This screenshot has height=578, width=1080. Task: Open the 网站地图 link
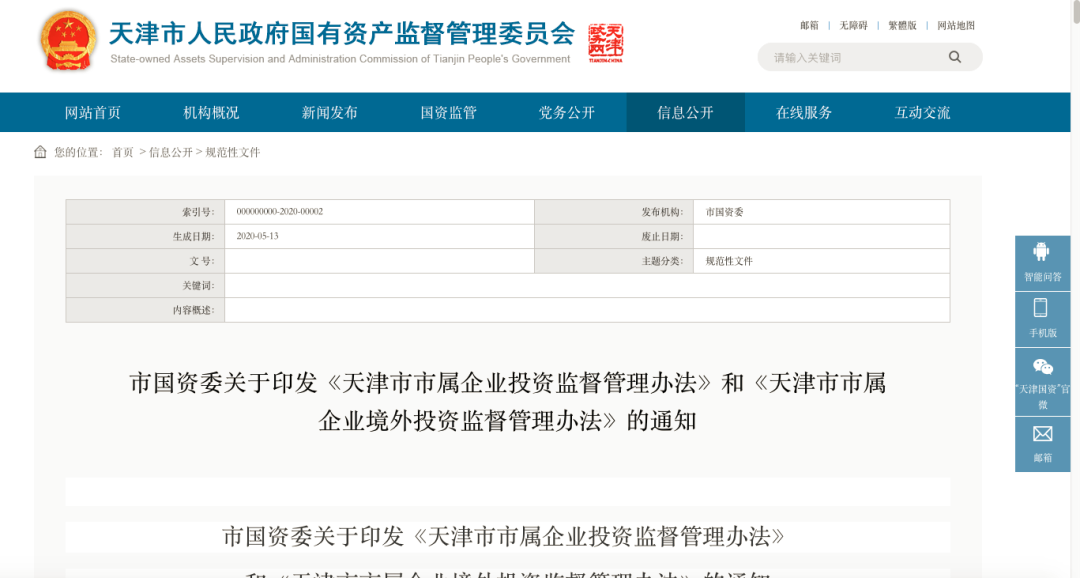tap(955, 26)
